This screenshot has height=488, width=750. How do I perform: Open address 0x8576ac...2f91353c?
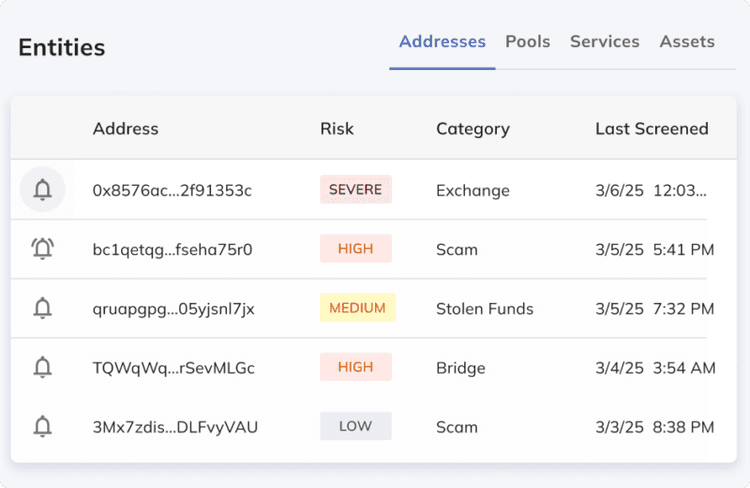point(172,190)
